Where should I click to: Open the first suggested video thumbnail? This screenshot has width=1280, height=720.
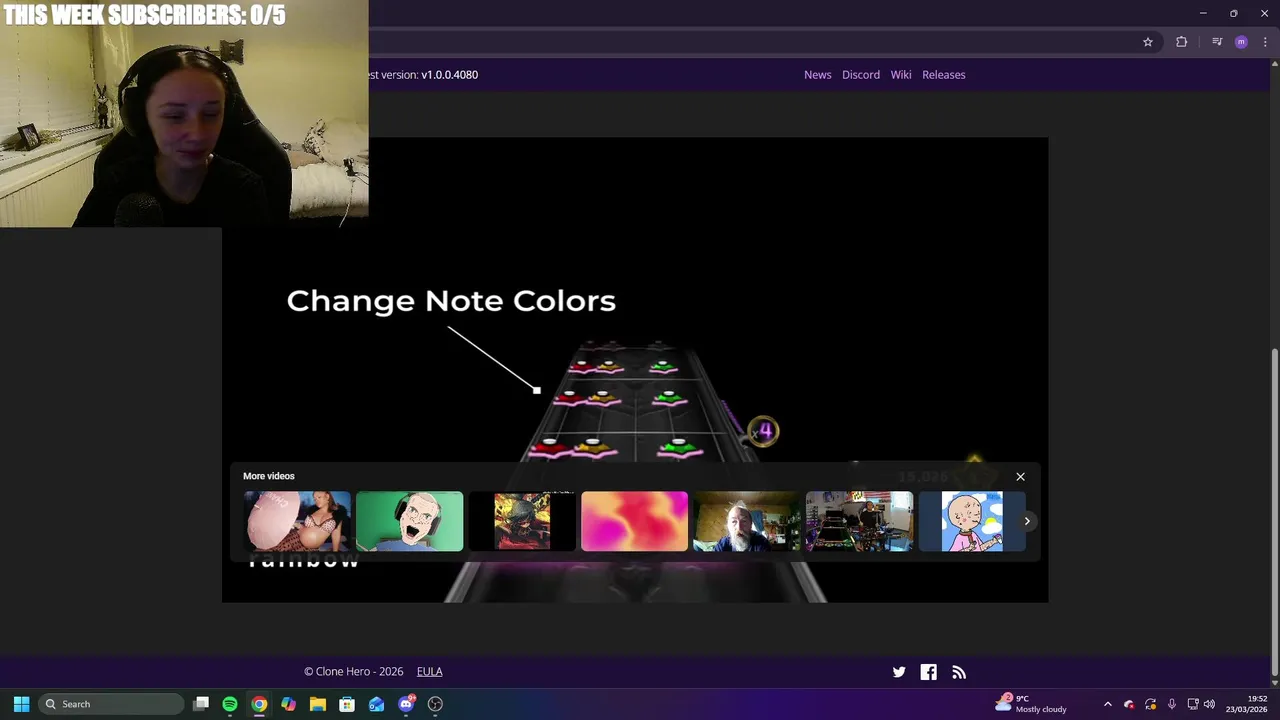pos(297,521)
